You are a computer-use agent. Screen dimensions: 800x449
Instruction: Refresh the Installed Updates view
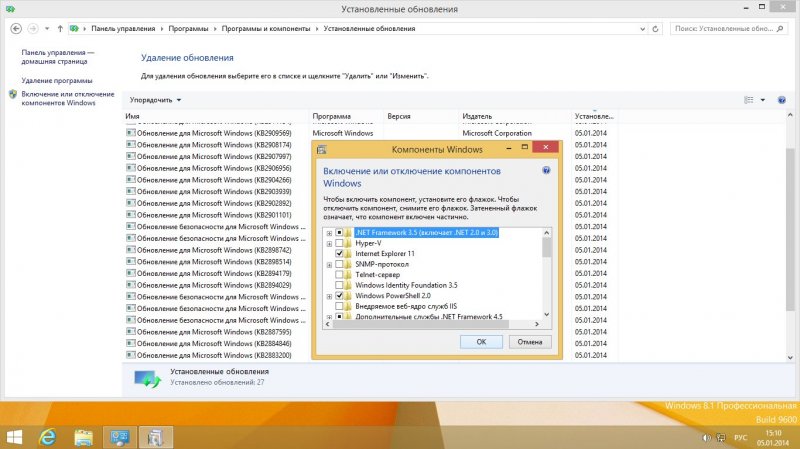point(656,29)
